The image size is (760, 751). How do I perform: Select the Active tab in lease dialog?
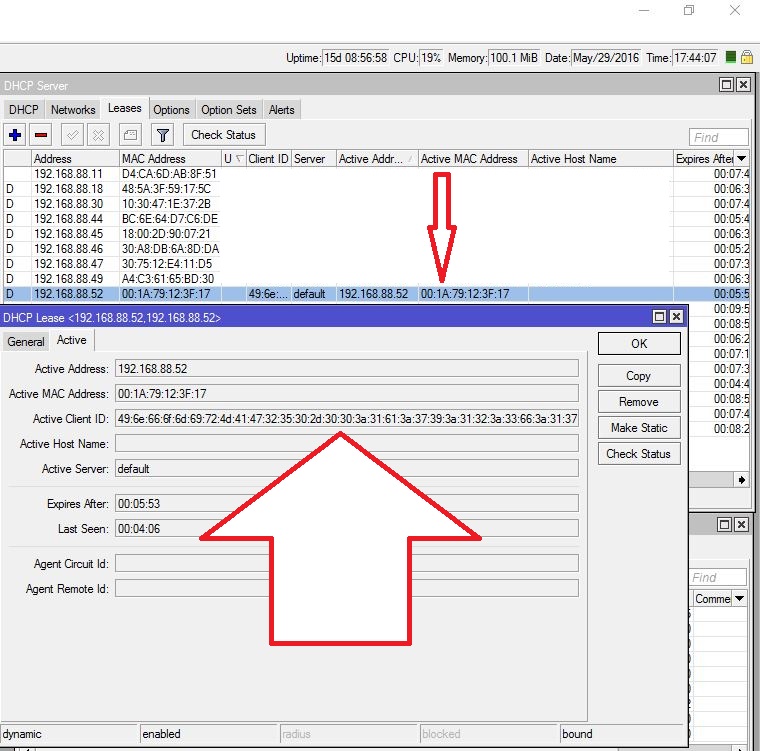point(72,340)
